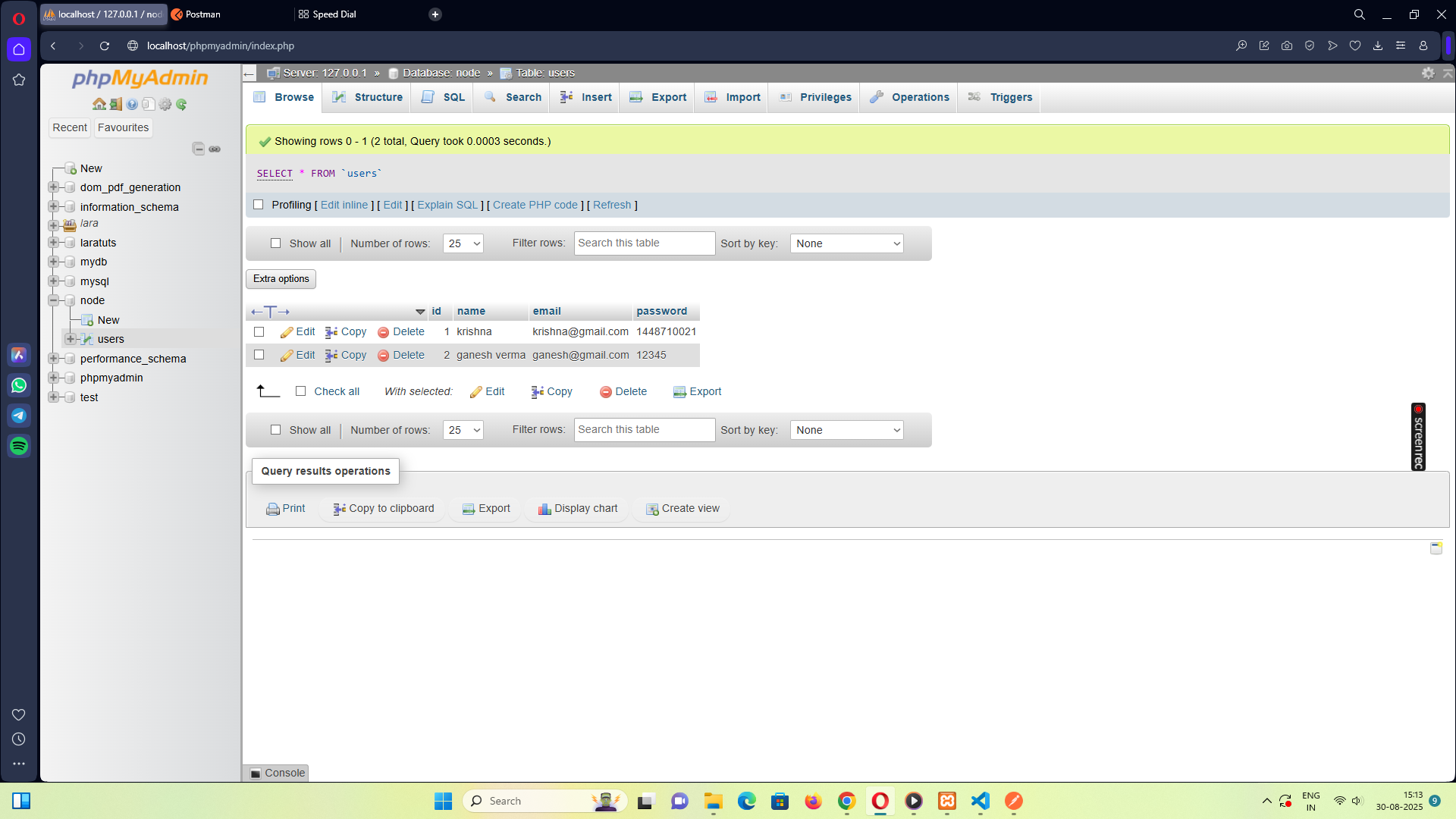Click lower Filter rows search field
1456x819 pixels.
click(x=644, y=430)
